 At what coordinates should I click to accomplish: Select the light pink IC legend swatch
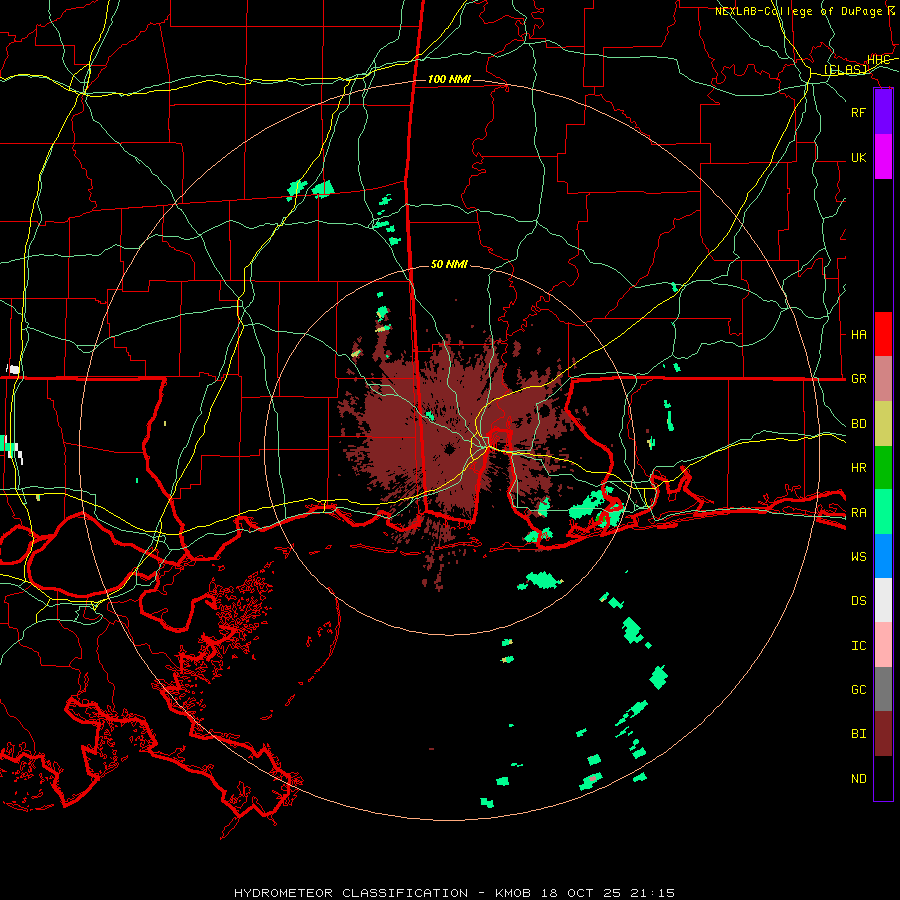[x=883, y=645]
